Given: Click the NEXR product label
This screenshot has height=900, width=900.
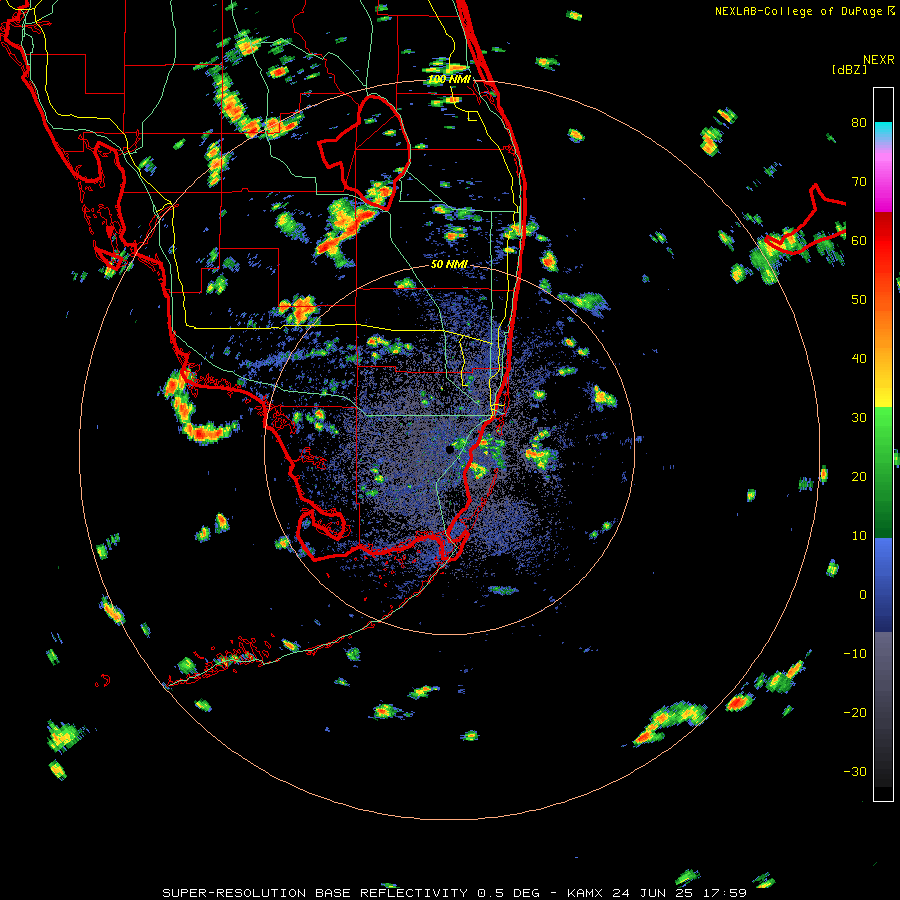Looking at the screenshot, I should pyautogui.click(x=879, y=59).
